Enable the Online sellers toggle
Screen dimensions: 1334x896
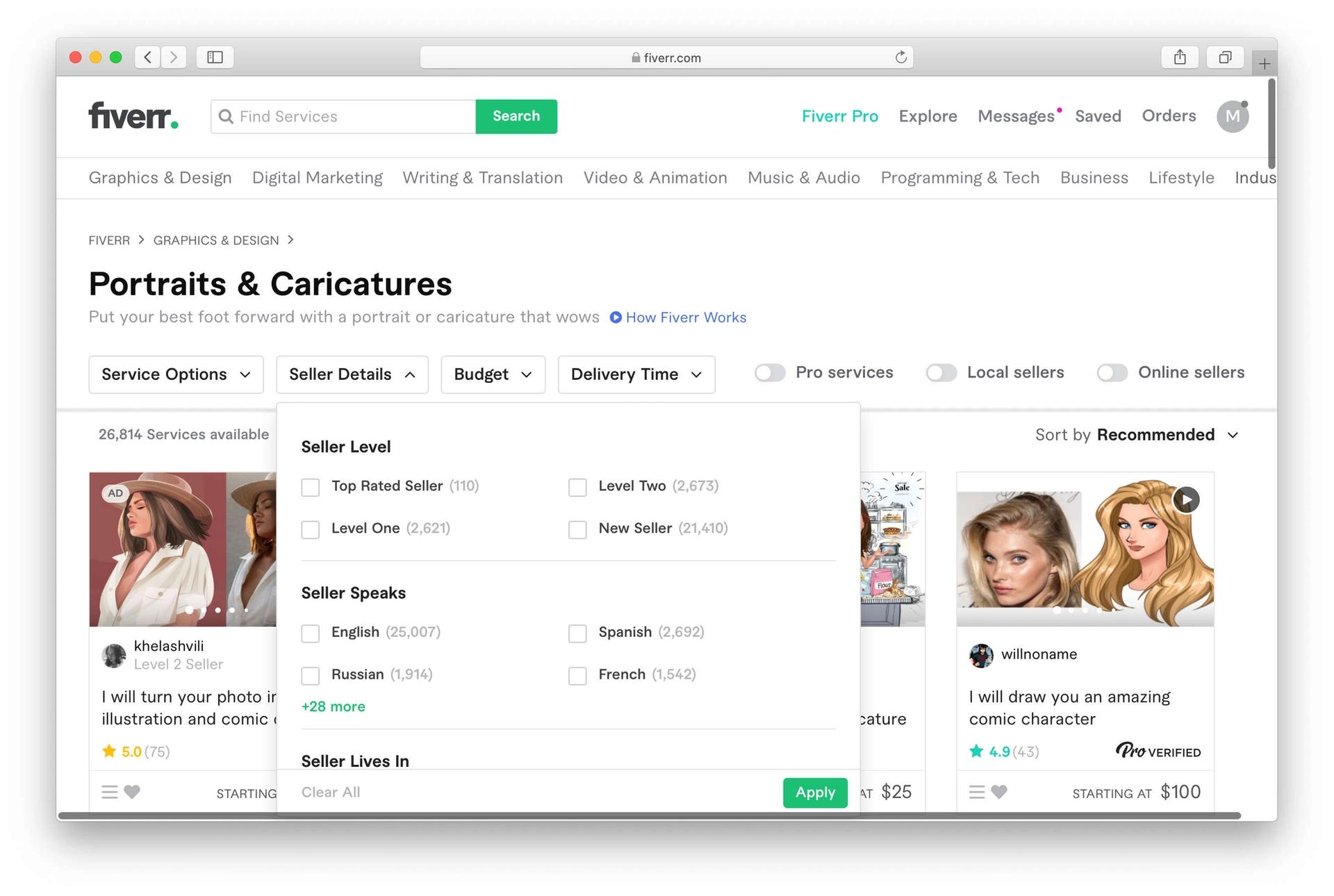click(x=1112, y=373)
